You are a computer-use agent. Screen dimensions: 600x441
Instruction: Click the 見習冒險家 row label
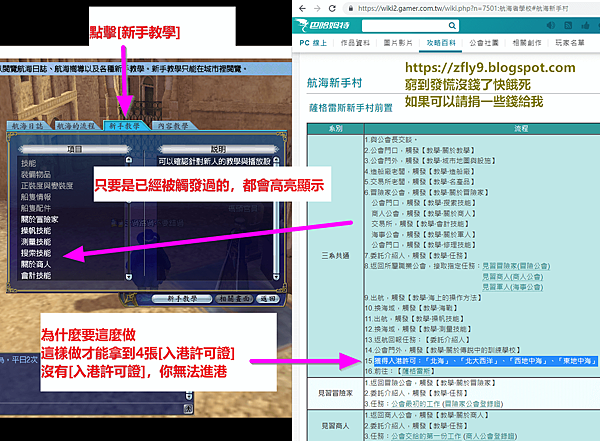click(x=336, y=393)
